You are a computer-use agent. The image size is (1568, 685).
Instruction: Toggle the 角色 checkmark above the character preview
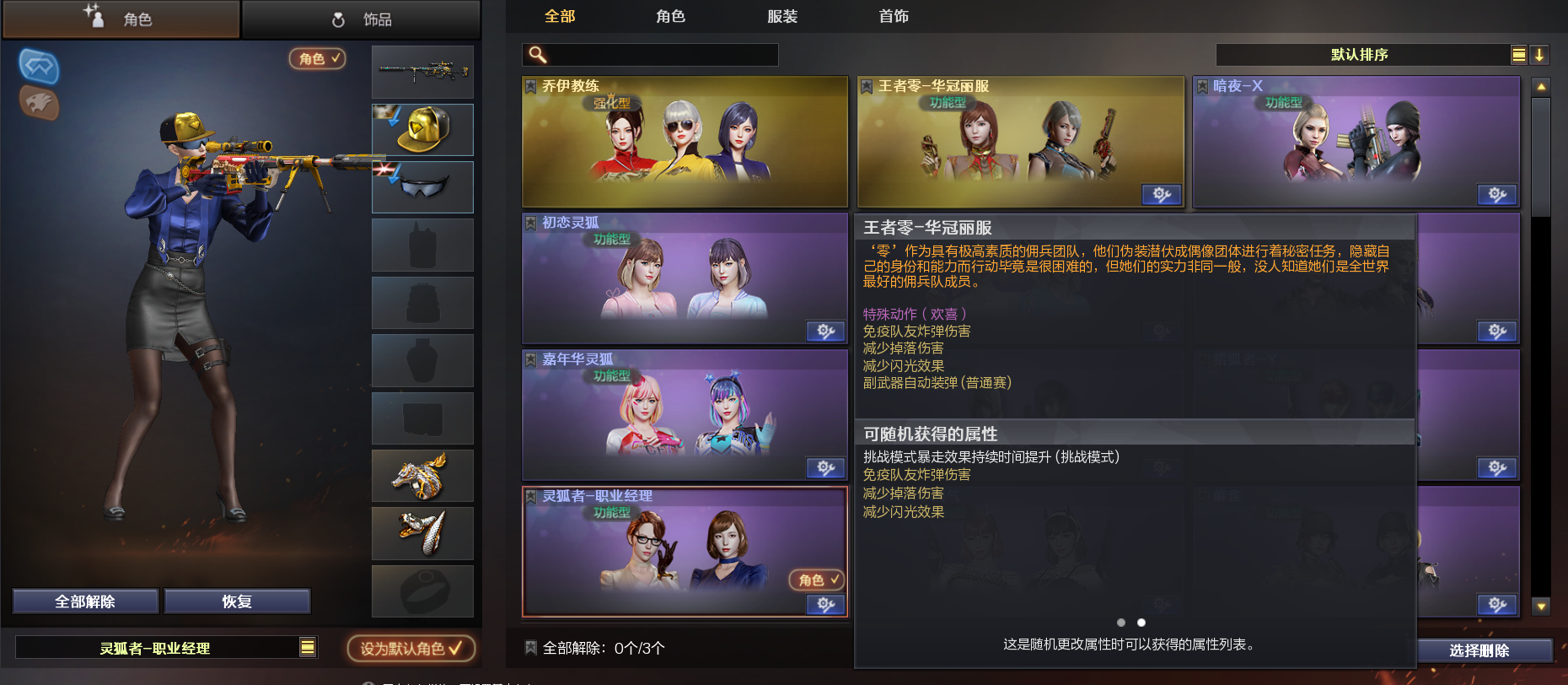[x=317, y=58]
